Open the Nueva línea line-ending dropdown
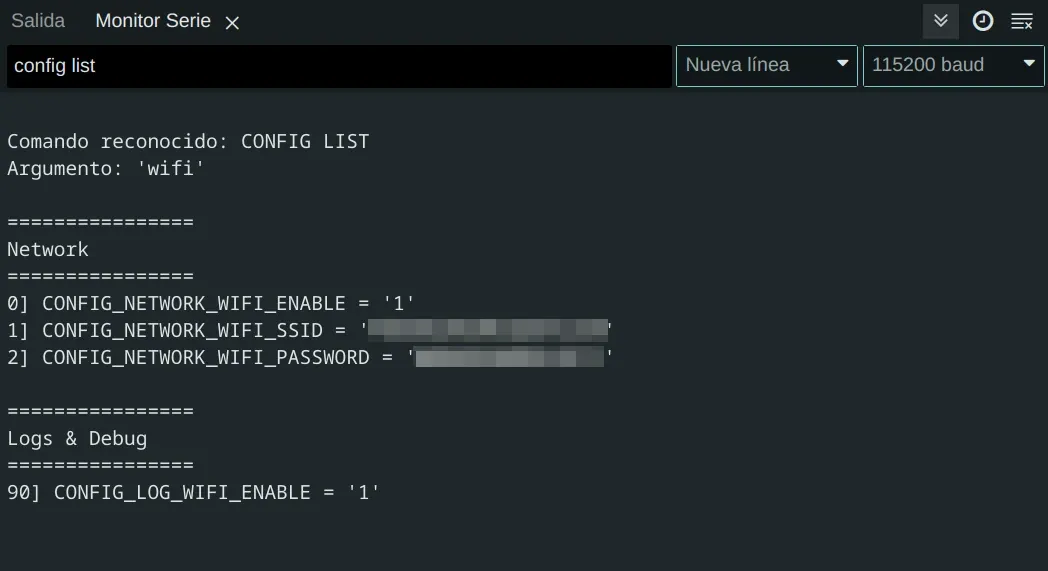The image size is (1048, 571). pyautogui.click(x=766, y=65)
